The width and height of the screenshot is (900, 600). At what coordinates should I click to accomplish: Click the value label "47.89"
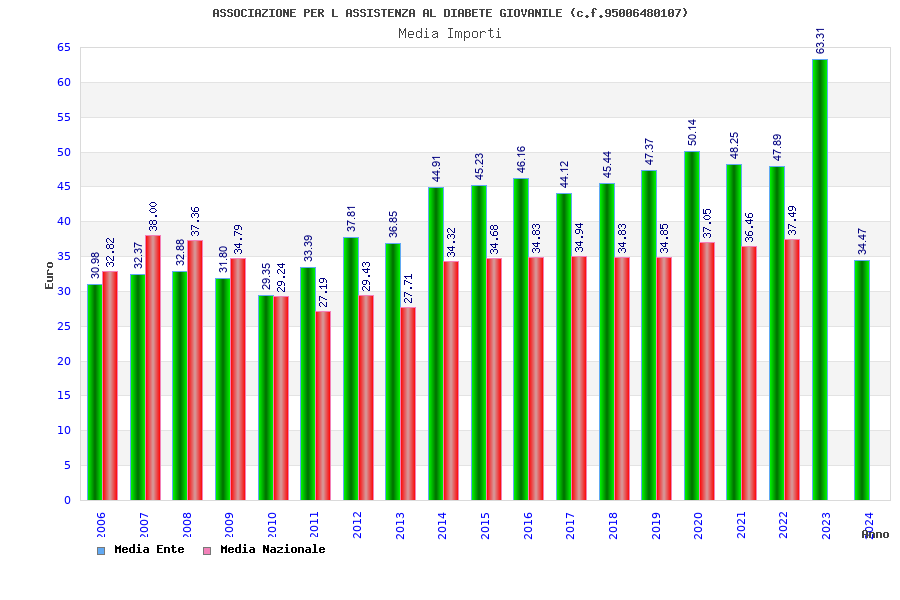[x=778, y=148]
